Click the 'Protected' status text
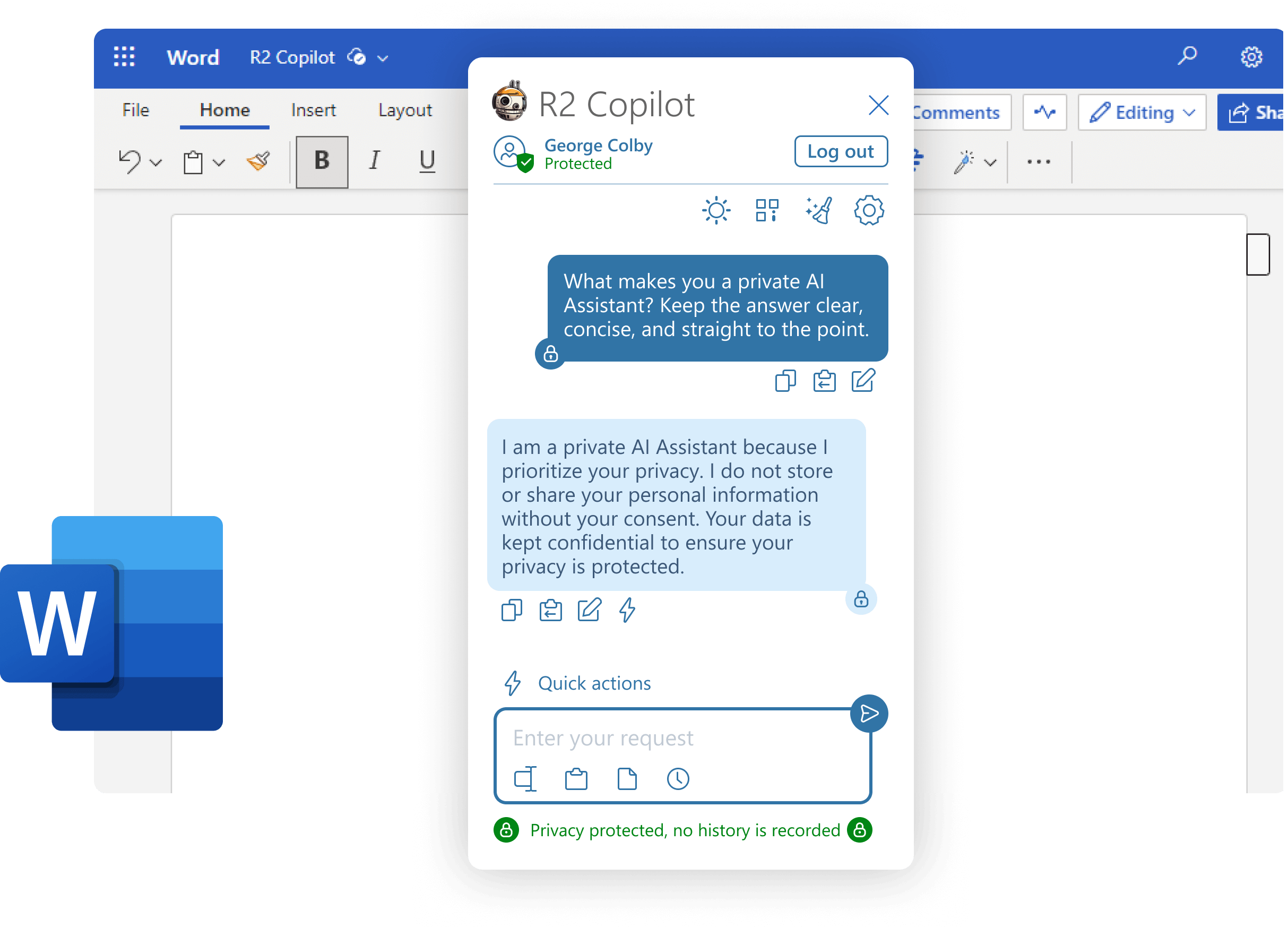The height and width of the screenshot is (927, 1288). point(578,164)
